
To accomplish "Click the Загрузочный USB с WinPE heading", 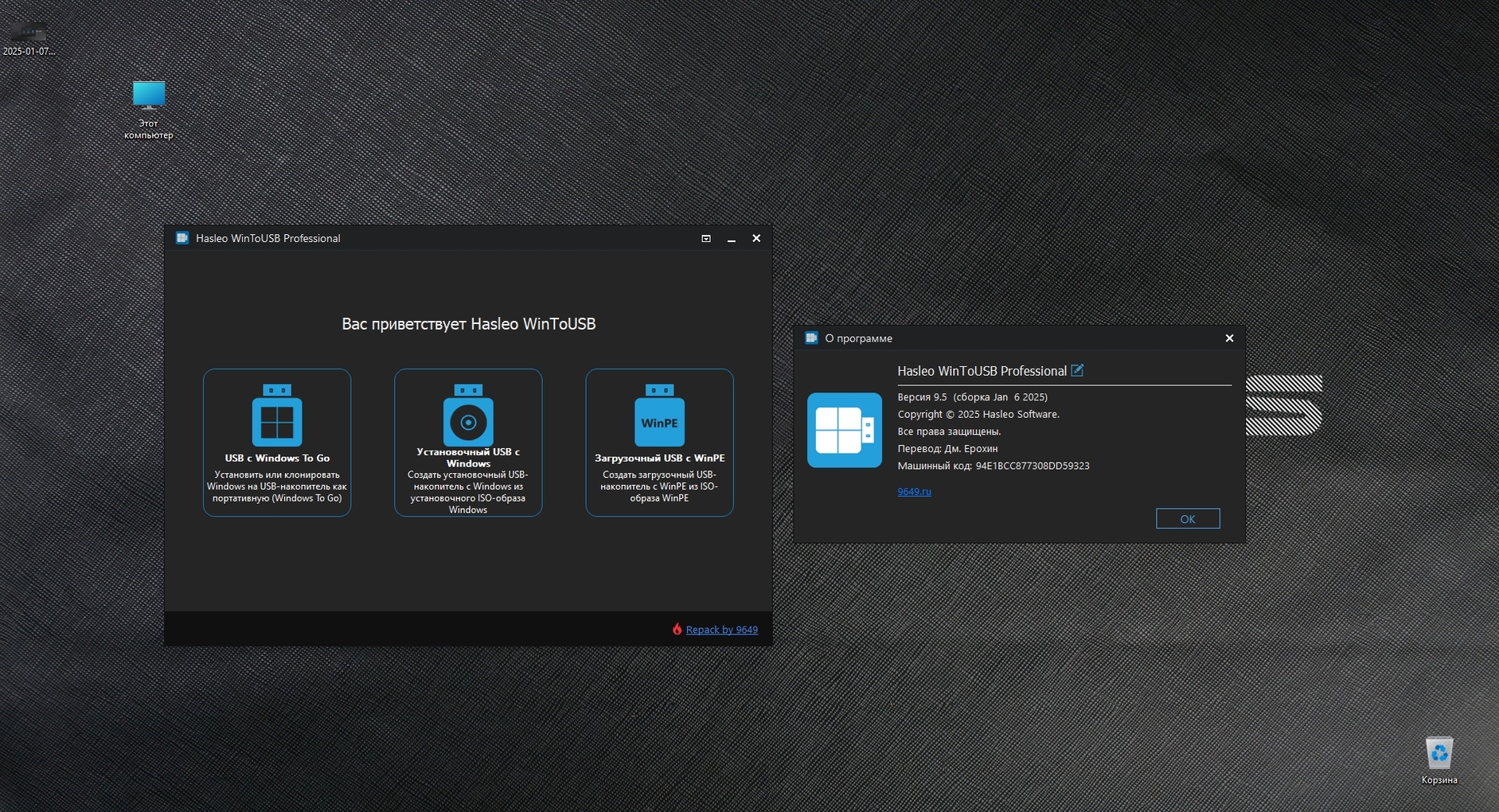I will click(659, 458).
